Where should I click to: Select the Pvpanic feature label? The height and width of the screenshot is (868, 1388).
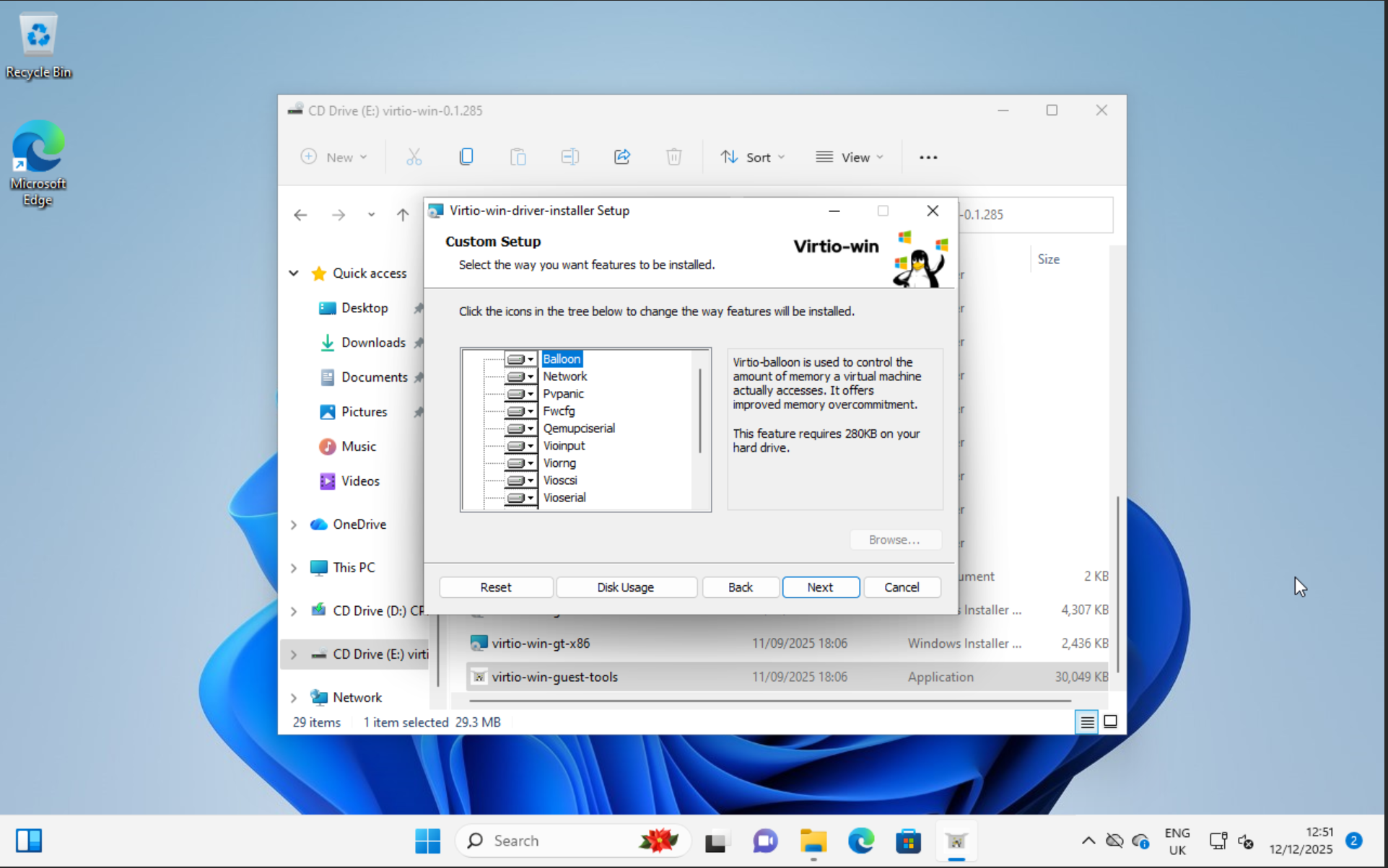(x=564, y=394)
